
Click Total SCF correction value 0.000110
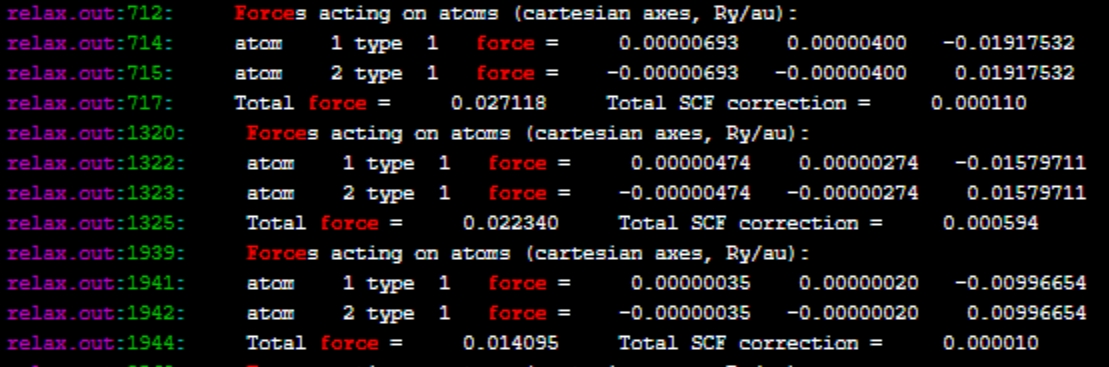pos(978,103)
